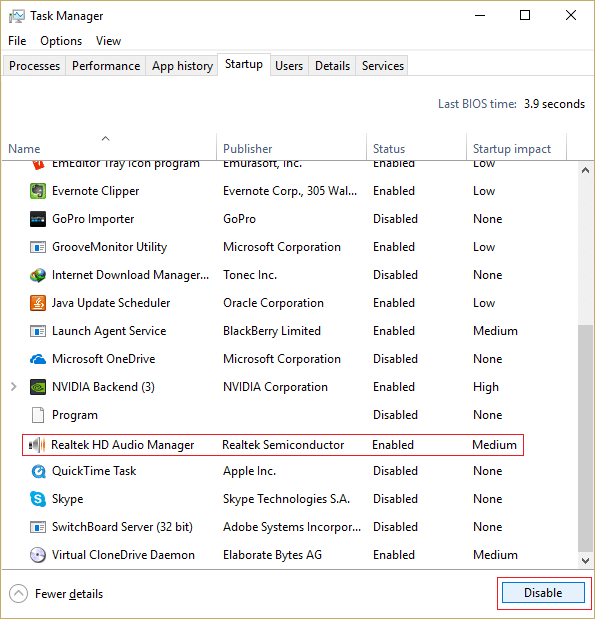Click the scrollbar down arrow
The height and width of the screenshot is (619, 595).
pos(586,561)
